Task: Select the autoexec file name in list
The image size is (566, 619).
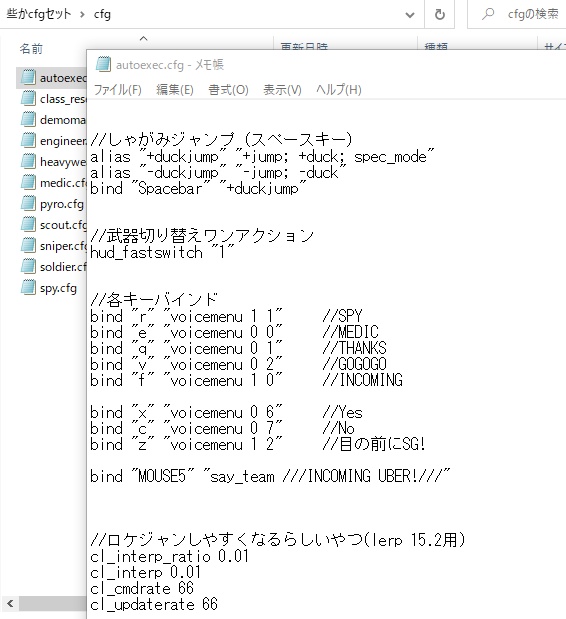Action: coord(63,78)
